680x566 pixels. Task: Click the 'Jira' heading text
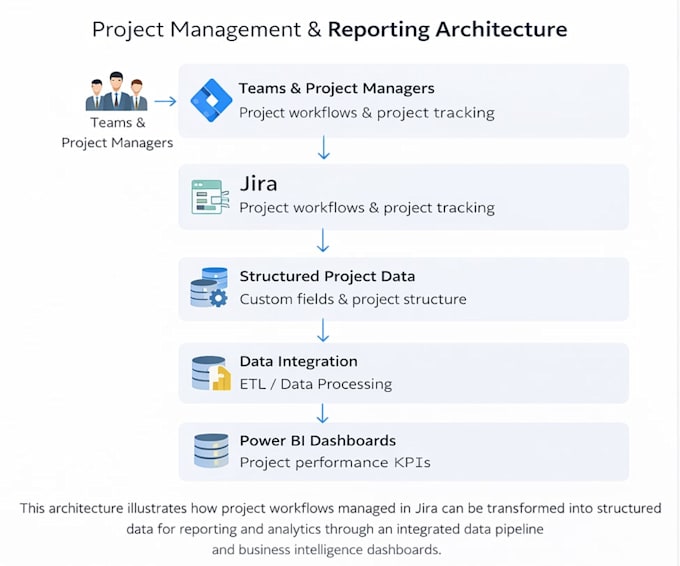[x=258, y=183]
